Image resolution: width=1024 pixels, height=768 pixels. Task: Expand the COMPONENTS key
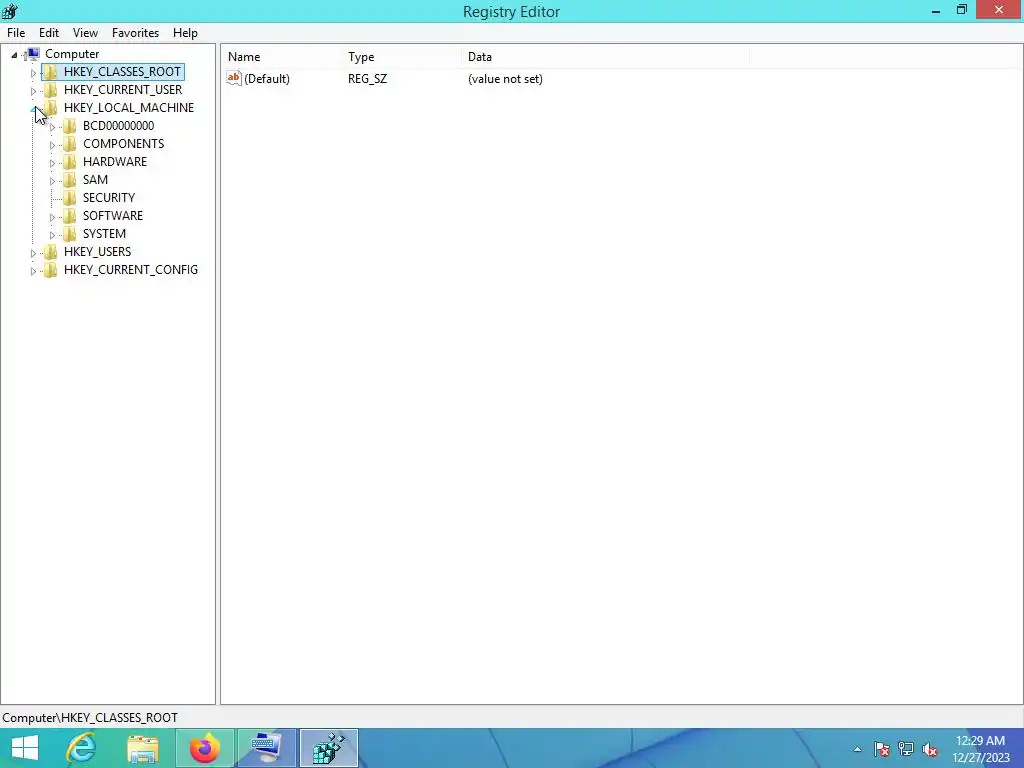pos(52,144)
